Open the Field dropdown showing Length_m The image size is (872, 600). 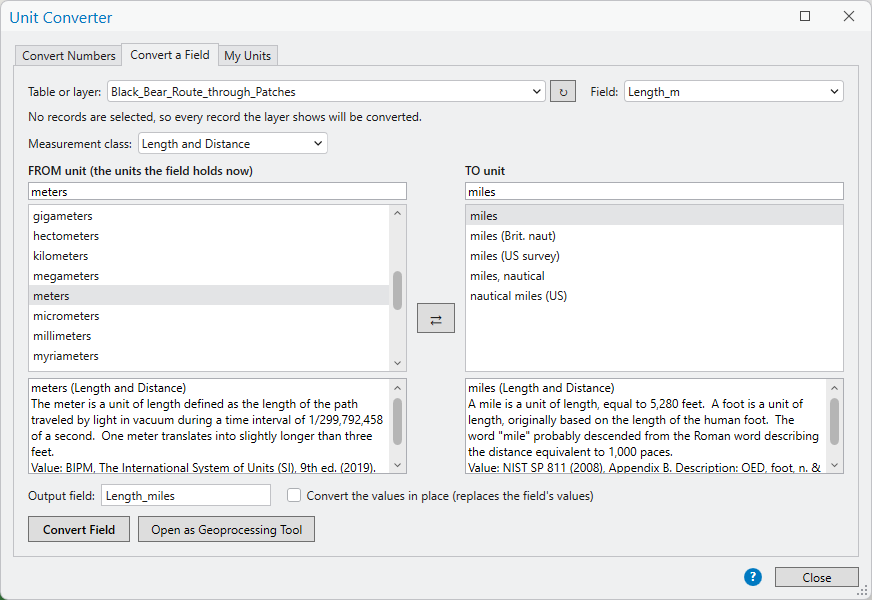[734, 92]
